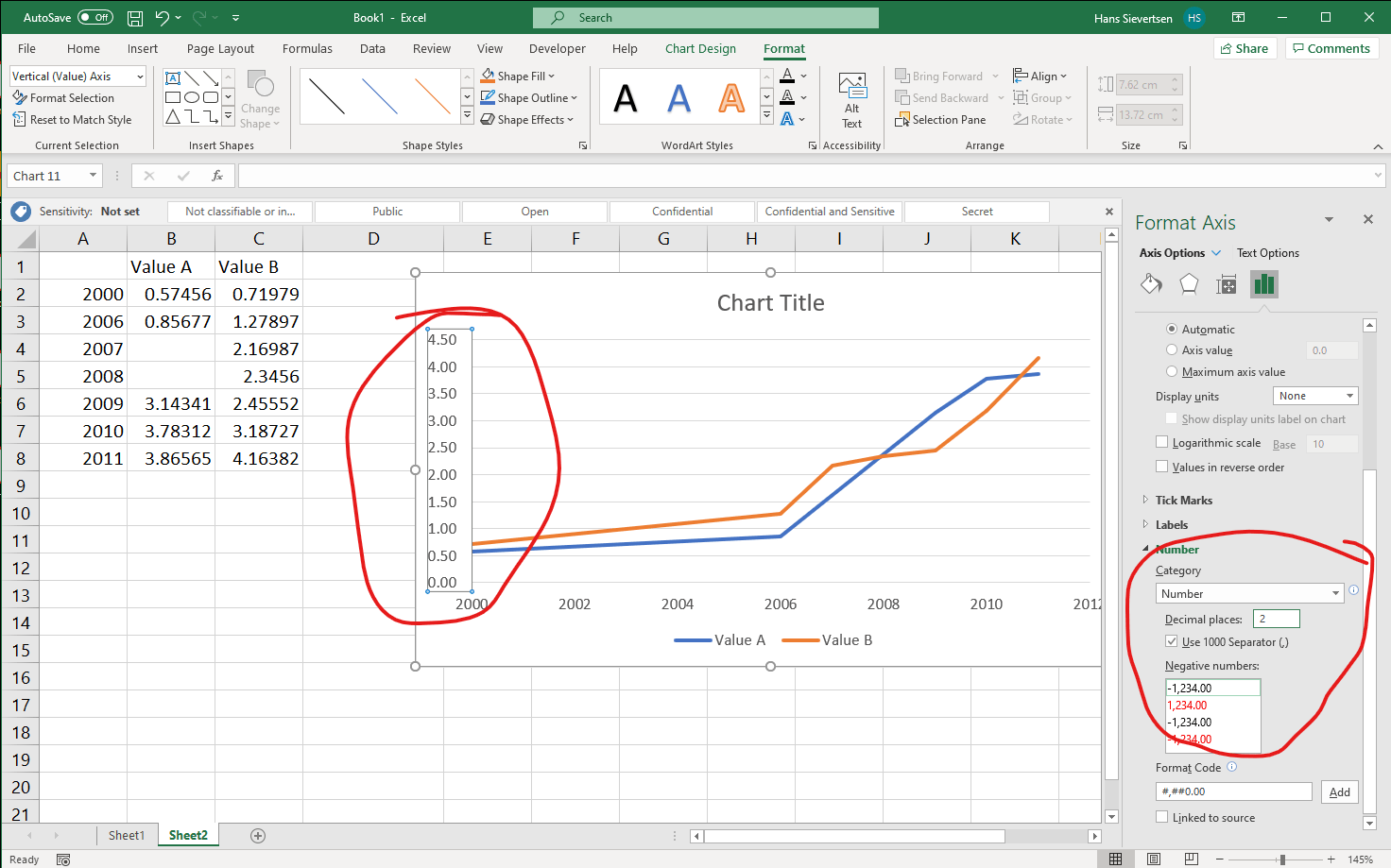1391x868 pixels.
Task: Click the Shape Fill icon
Action: click(488, 76)
